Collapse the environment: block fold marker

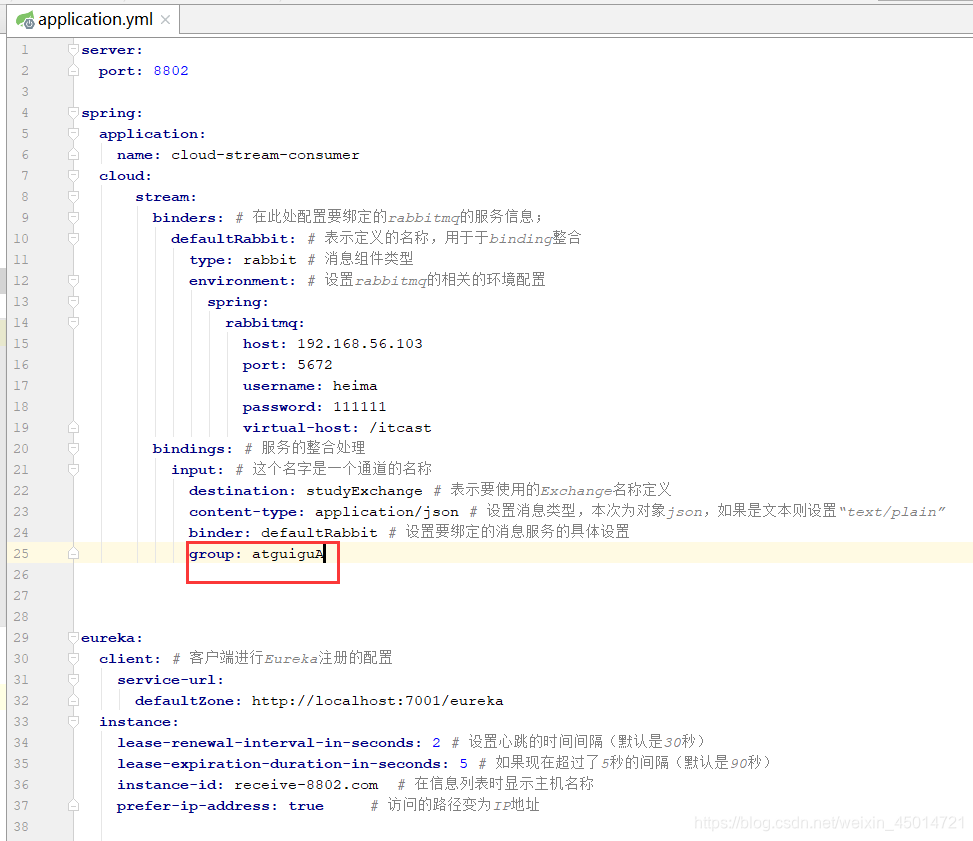pyautogui.click(x=73, y=281)
